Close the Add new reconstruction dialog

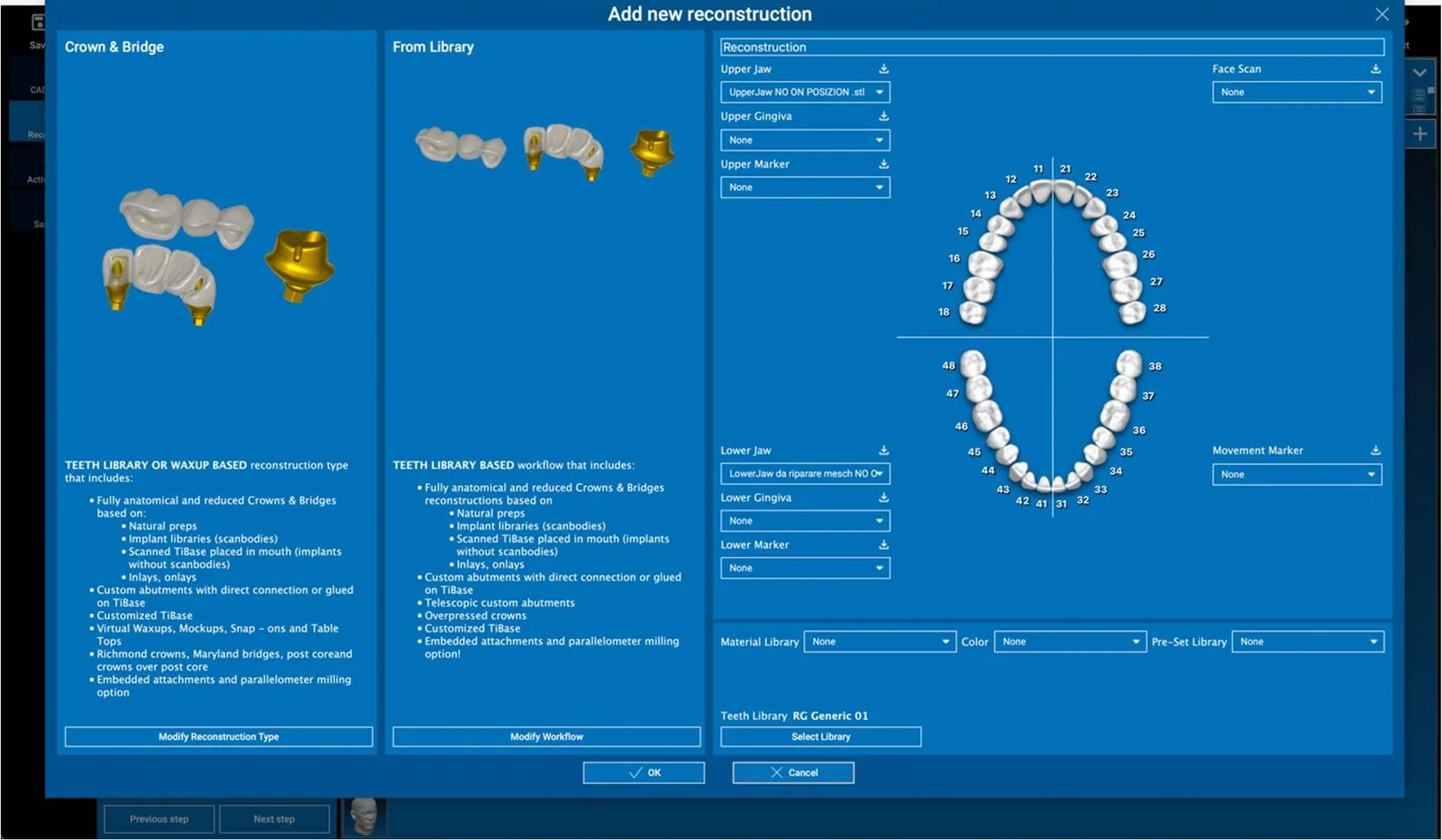click(x=1382, y=14)
